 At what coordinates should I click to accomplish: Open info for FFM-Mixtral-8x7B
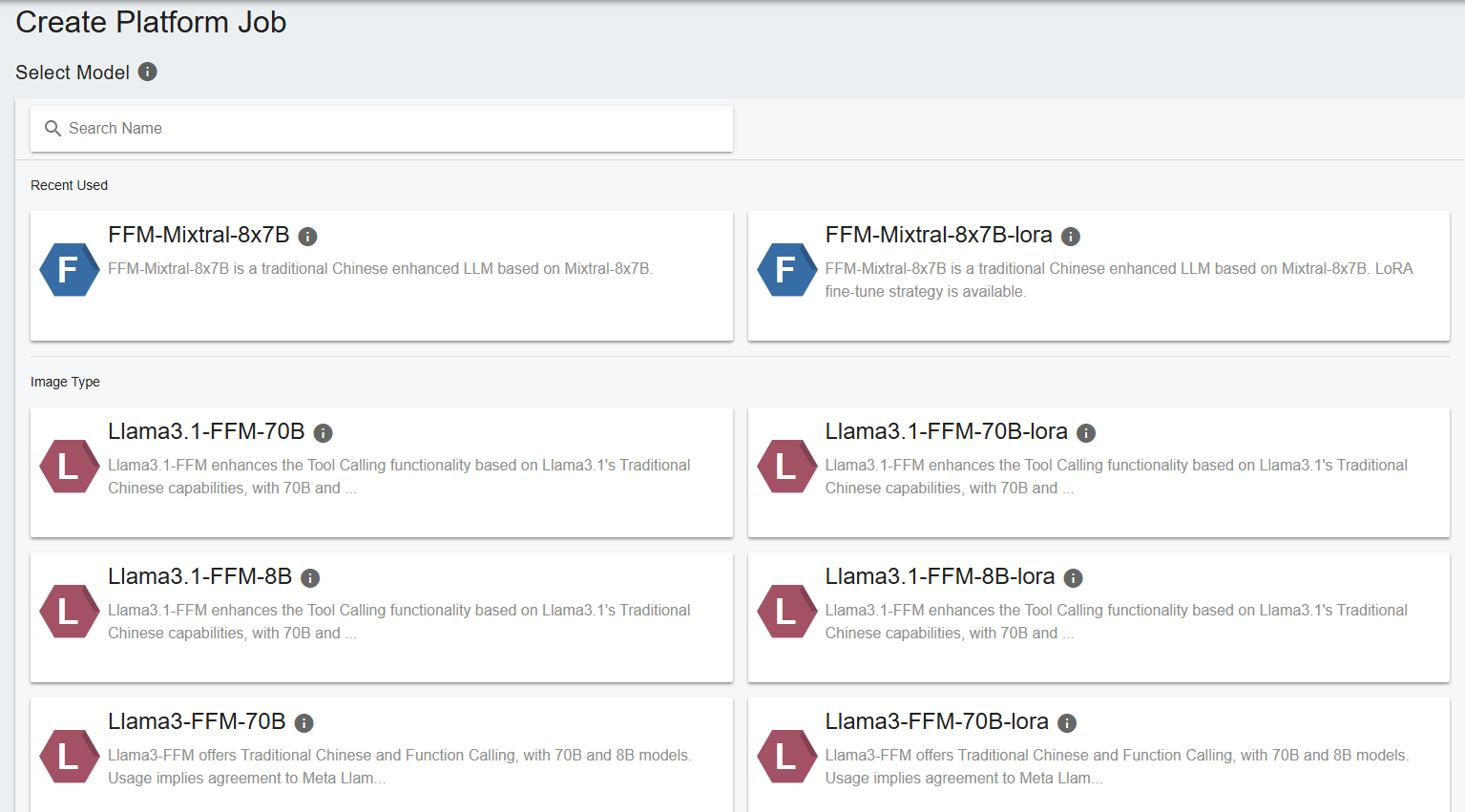pos(307,237)
